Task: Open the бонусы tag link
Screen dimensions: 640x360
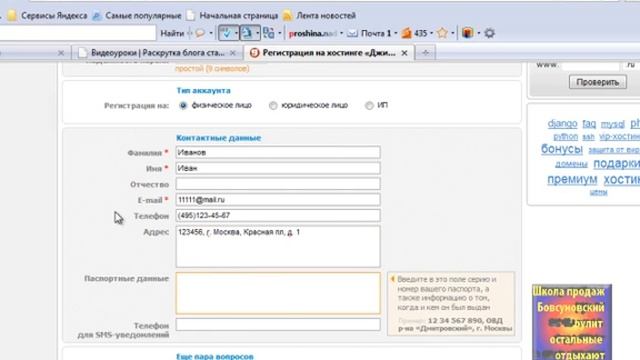Action: tap(562, 149)
